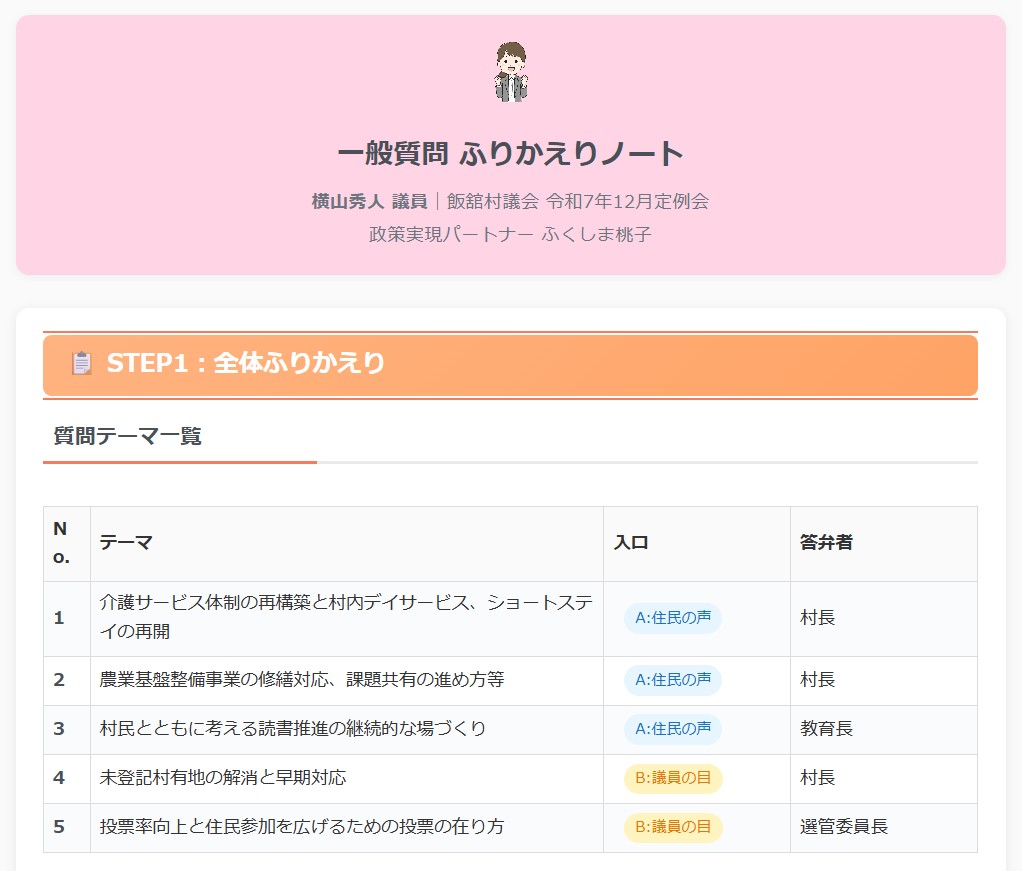The width and height of the screenshot is (1022, 871).
Task: Click the 教育長 respondent cell
Action: pos(826,729)
